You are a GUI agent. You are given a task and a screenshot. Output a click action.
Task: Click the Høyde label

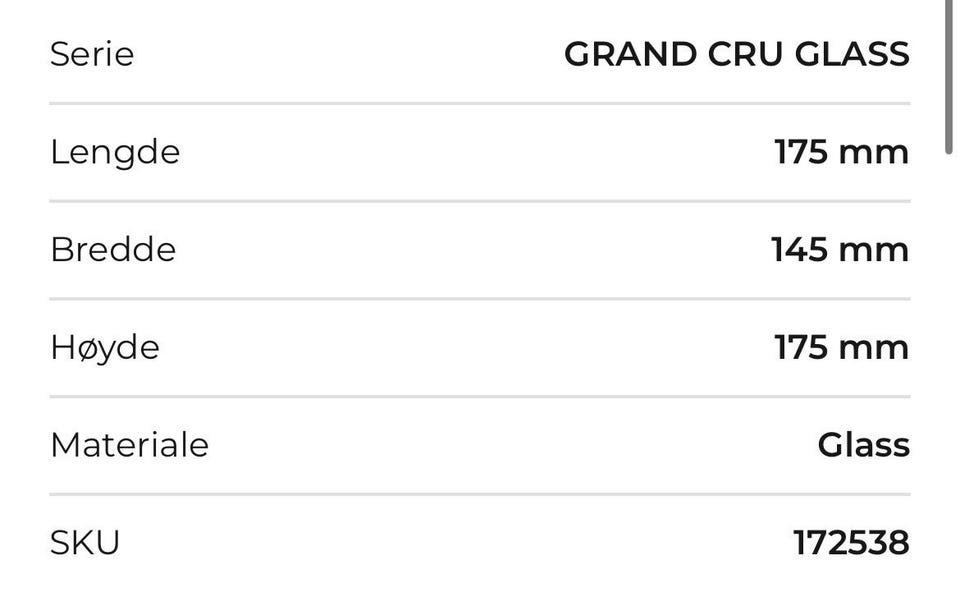click(105, 347)
